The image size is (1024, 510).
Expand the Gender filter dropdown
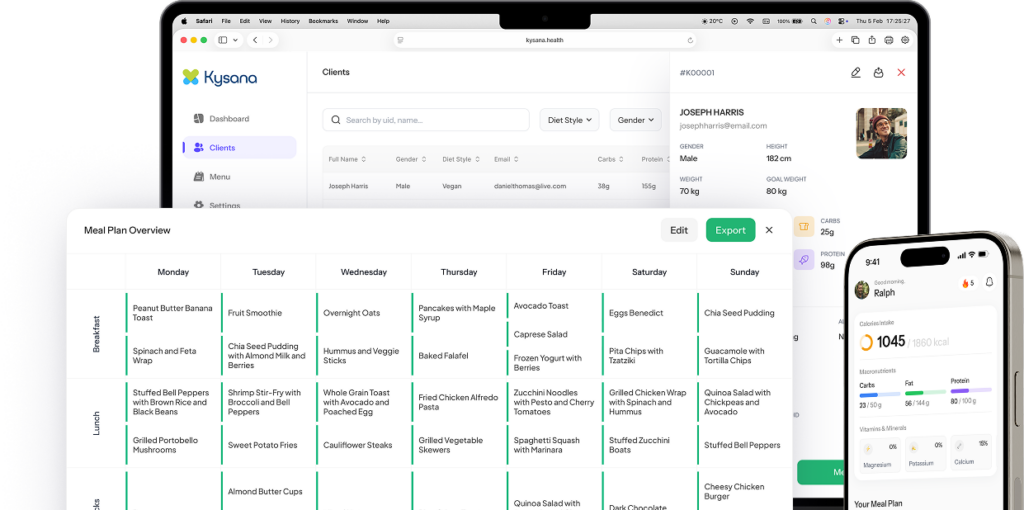pos(636,120)
